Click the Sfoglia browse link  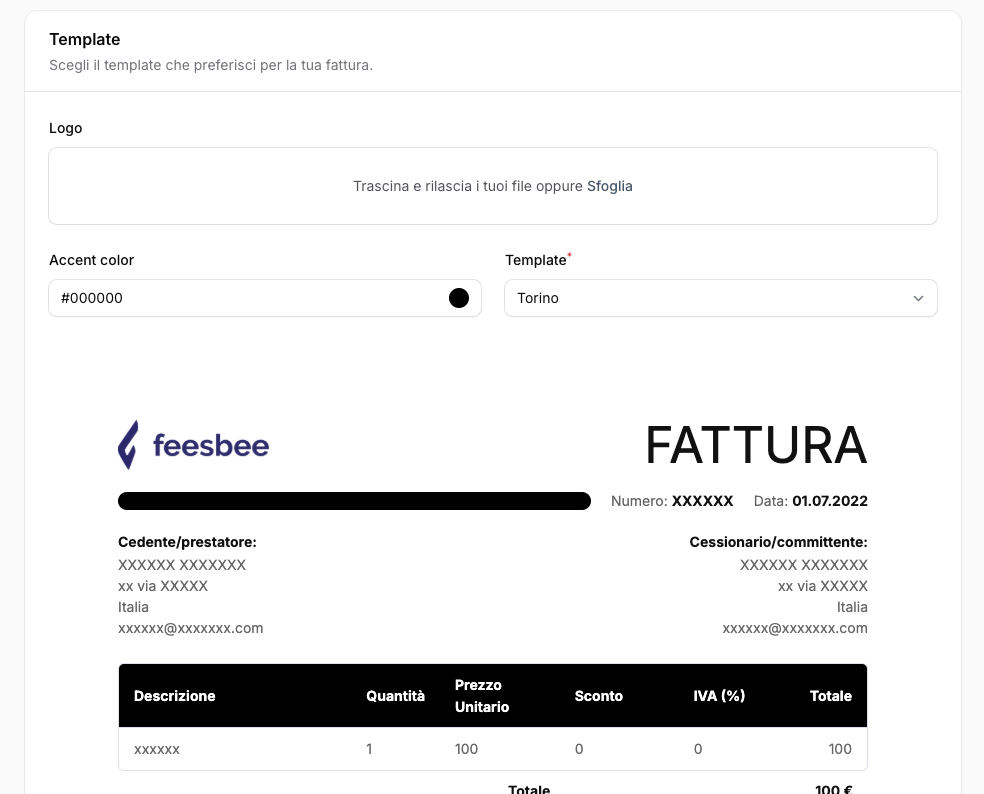click(x=609, y=186)
